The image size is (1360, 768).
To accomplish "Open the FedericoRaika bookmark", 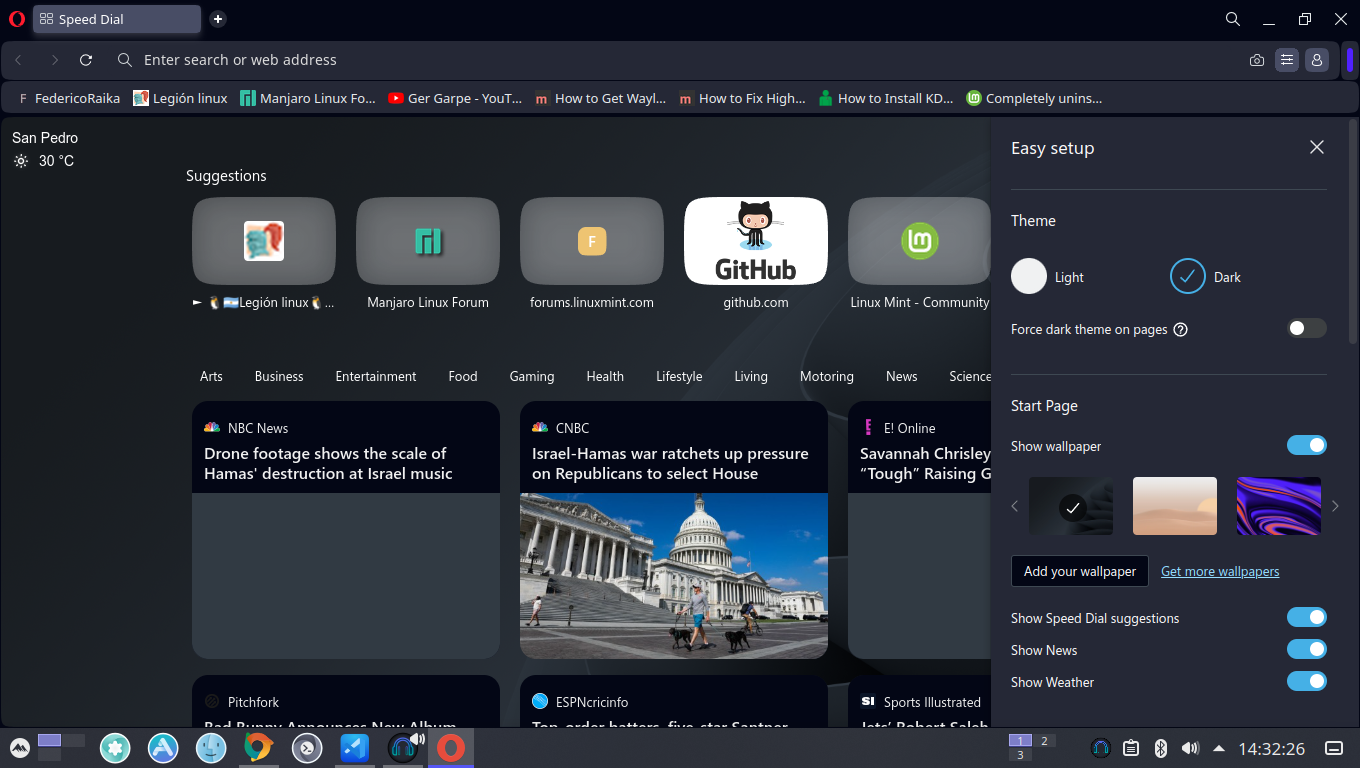I will tap(68, 98).
